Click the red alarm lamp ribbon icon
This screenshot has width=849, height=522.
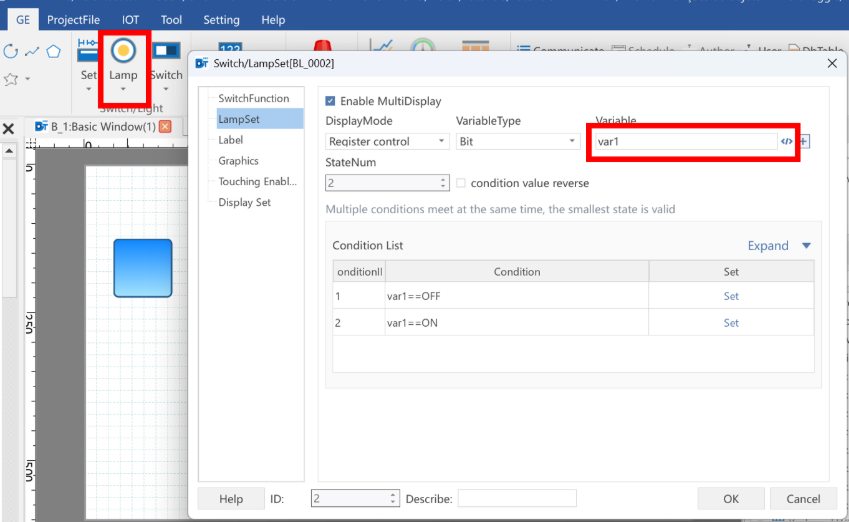tap(323, 45)
